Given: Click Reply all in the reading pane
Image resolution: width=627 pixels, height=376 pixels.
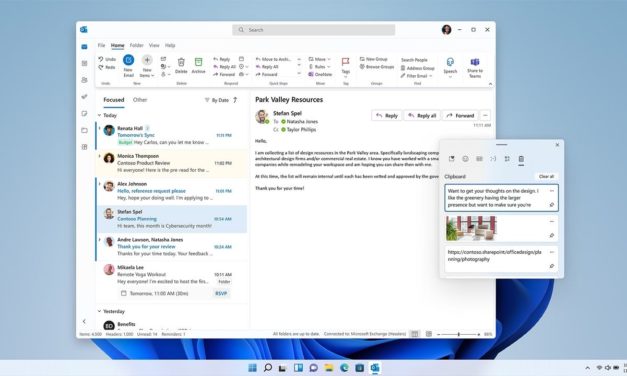Looking at the screenshot, I should tap(422, 116).
